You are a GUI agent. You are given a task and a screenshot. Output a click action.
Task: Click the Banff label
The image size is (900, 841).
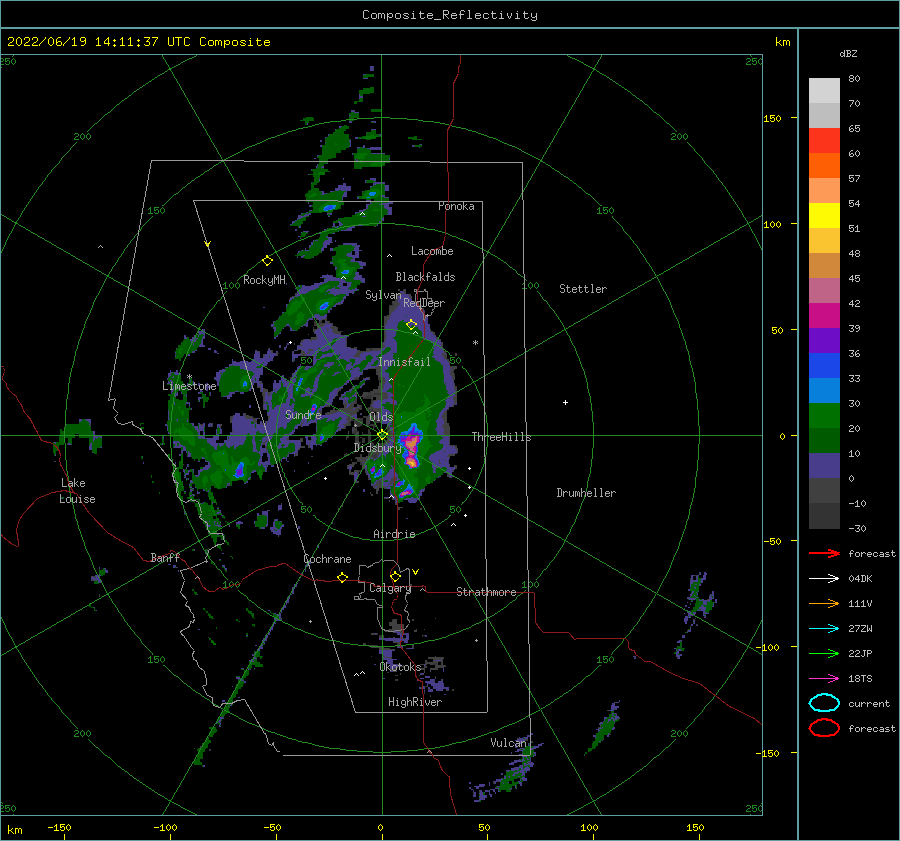[x=165, y=557]
